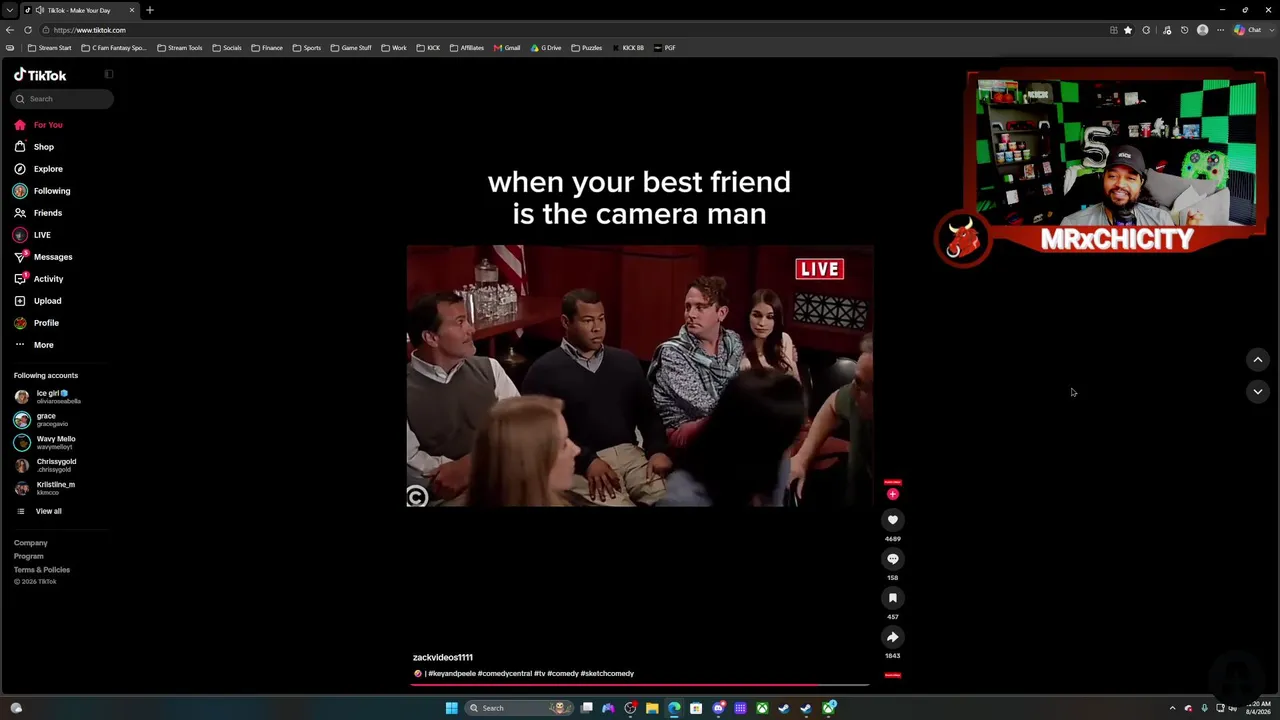Open zackvideos1111 creator profile

[x=443, y=657]
